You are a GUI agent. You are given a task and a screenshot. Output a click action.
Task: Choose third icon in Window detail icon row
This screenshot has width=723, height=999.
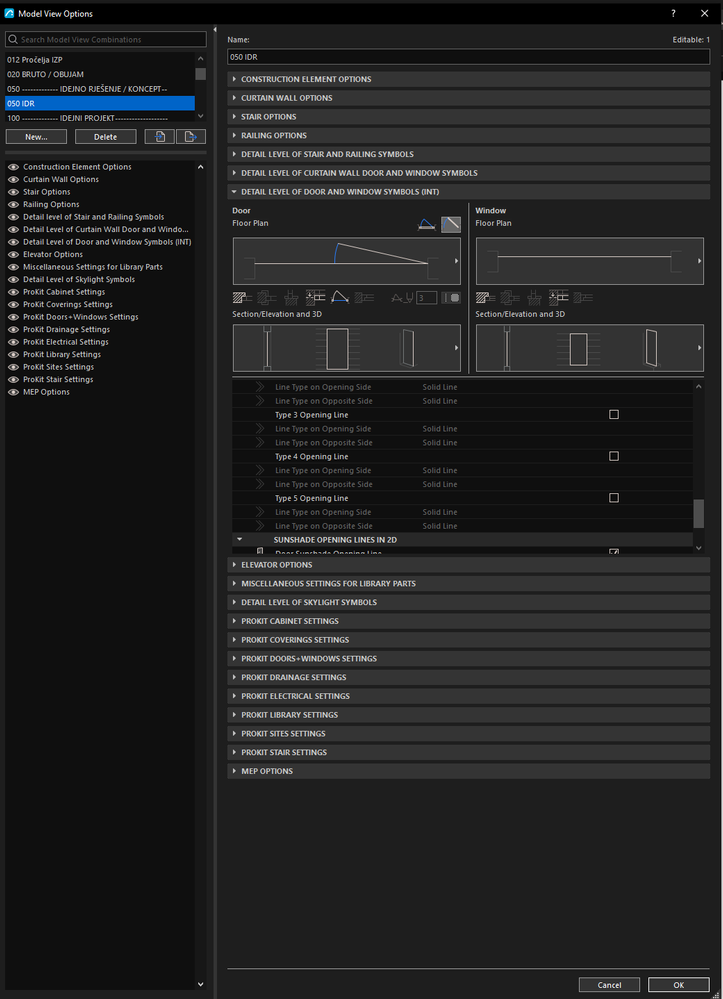tap(534, 298)
